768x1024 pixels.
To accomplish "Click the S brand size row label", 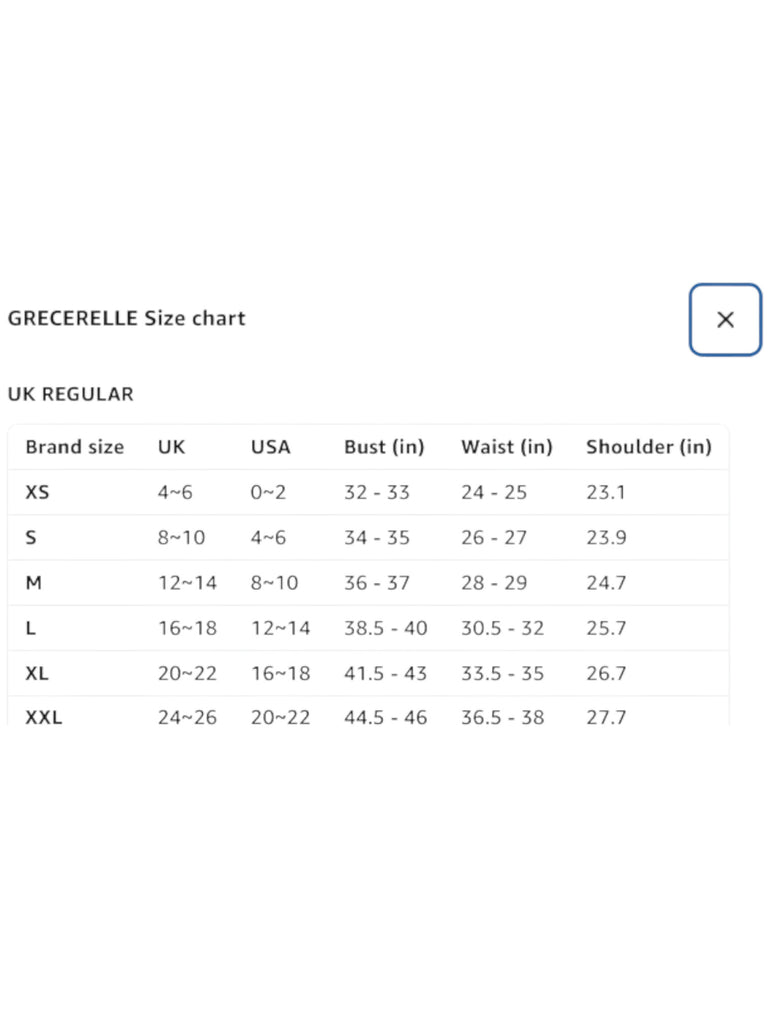I will pyautogui.click(x=31, y=538).
